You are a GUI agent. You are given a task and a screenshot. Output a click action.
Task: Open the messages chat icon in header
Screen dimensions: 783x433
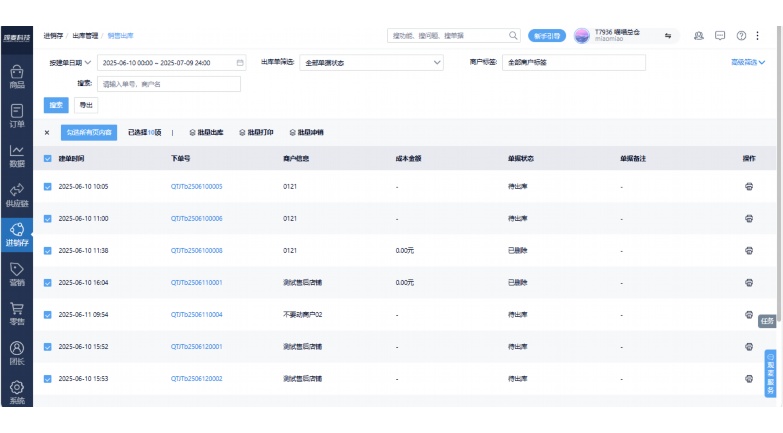[x=720, y=35]
